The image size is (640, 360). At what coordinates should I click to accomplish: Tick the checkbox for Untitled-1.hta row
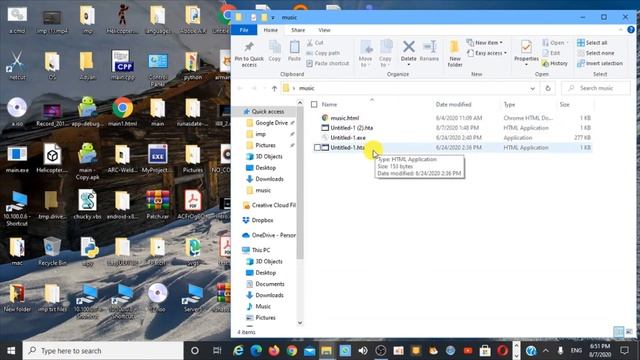point(317,147)
